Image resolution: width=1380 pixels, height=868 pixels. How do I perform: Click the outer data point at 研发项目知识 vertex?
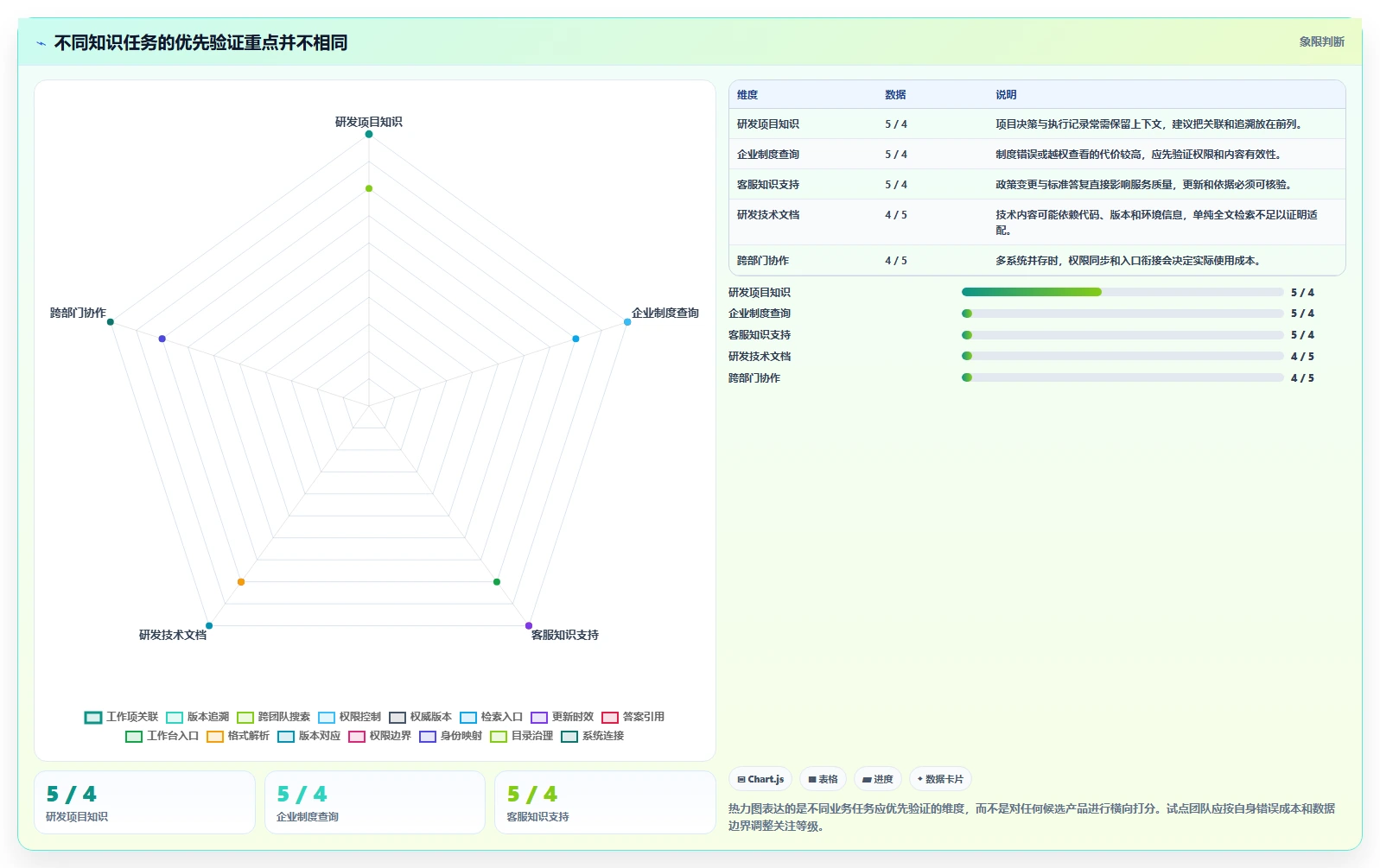[369, 134]
